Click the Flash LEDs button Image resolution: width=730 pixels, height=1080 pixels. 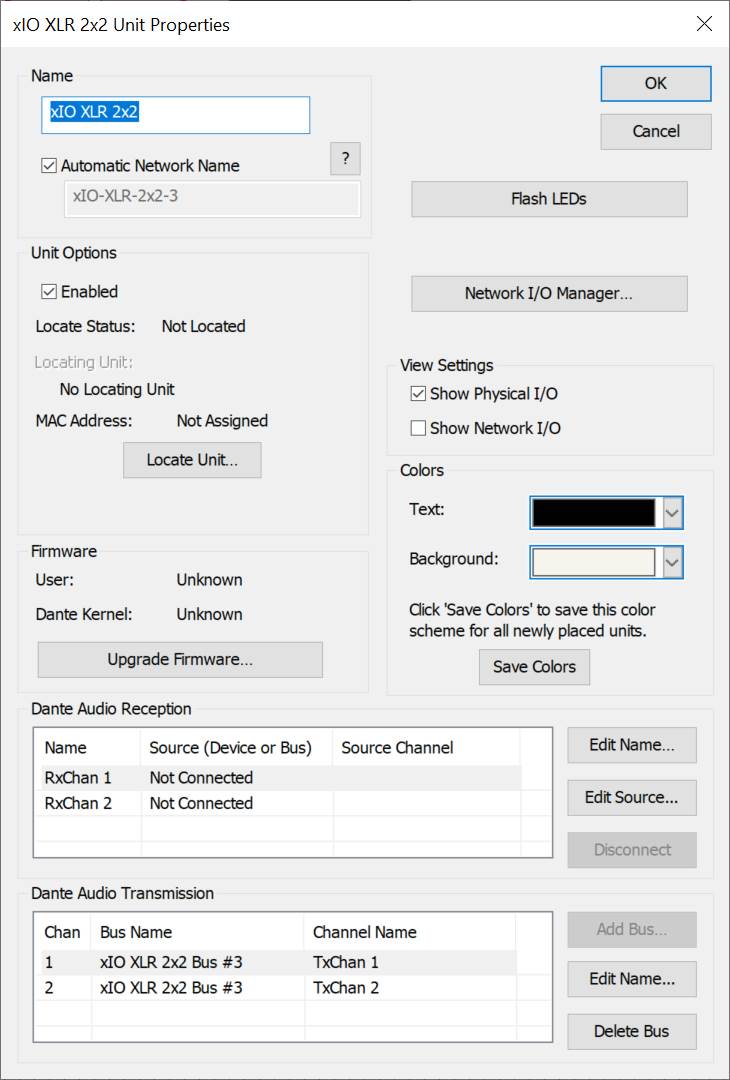pos(549,199)
